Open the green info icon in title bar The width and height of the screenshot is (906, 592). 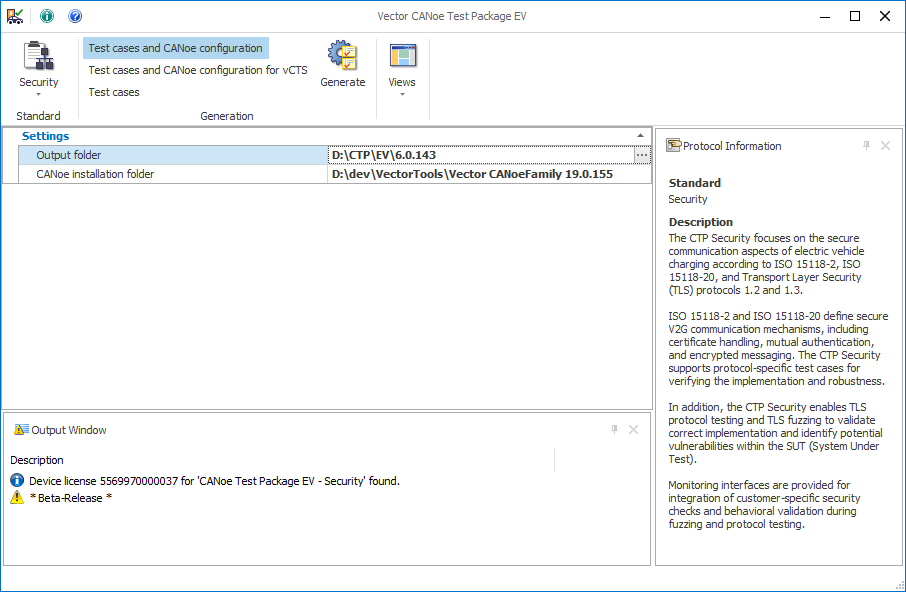47,16
